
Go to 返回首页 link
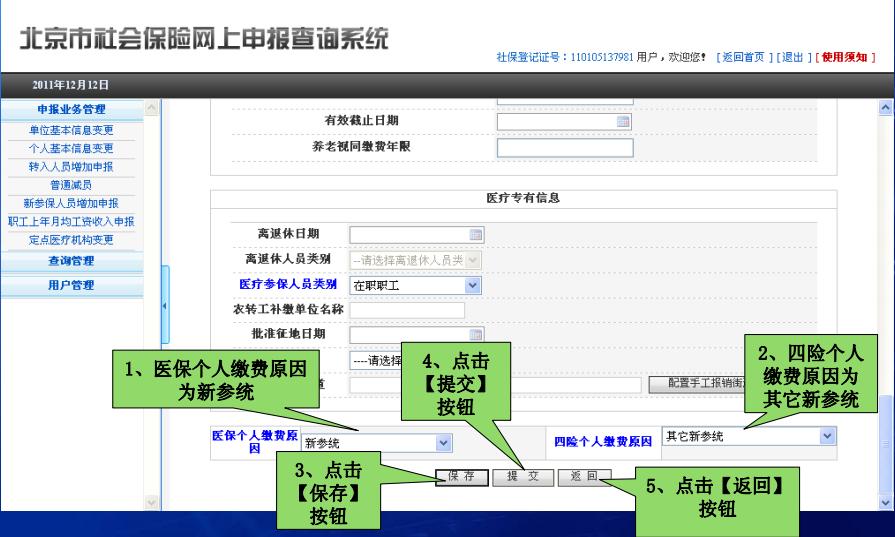click(x=743, y=57)
